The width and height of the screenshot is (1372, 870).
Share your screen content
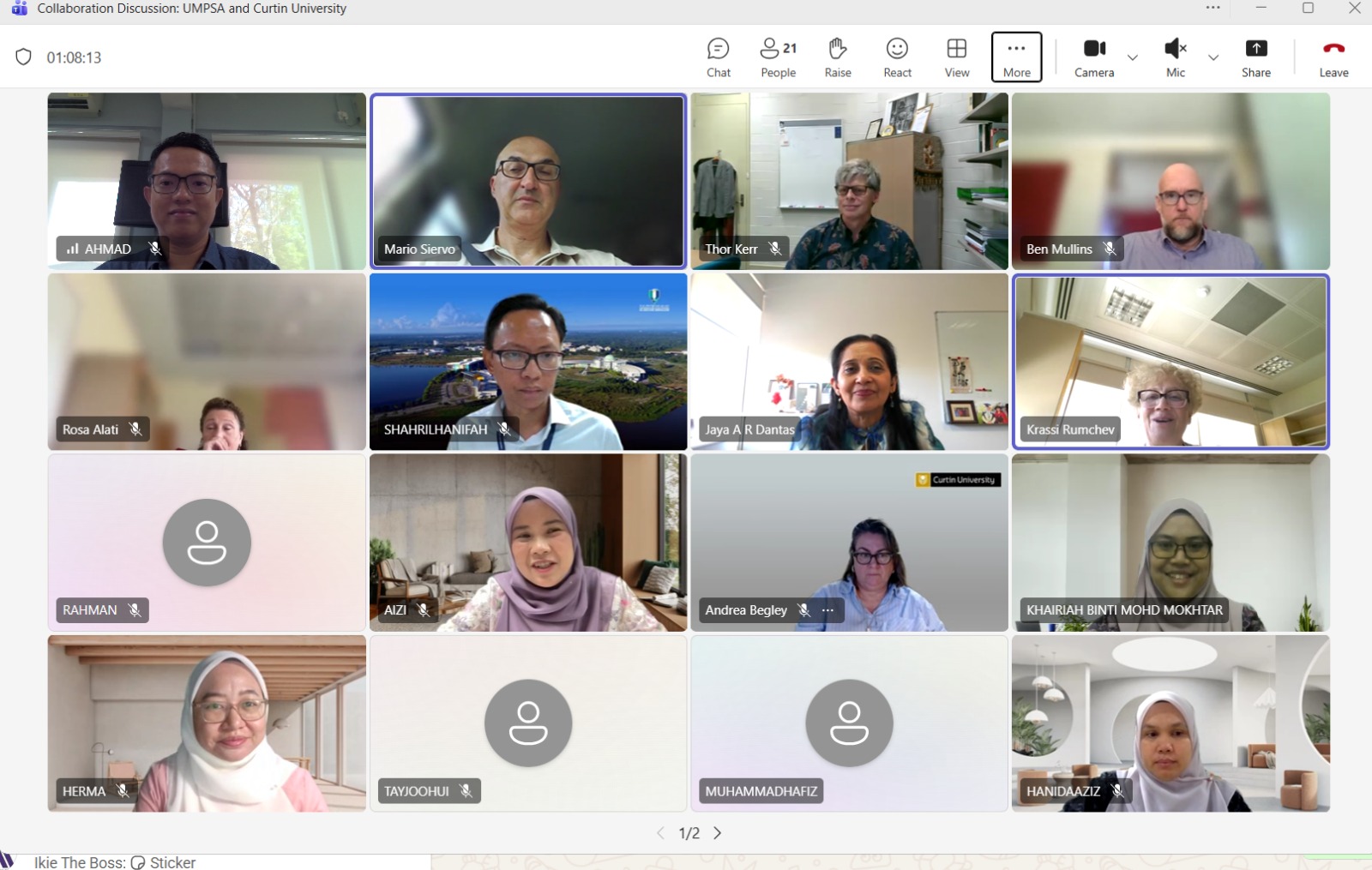tap(1255, 57)
